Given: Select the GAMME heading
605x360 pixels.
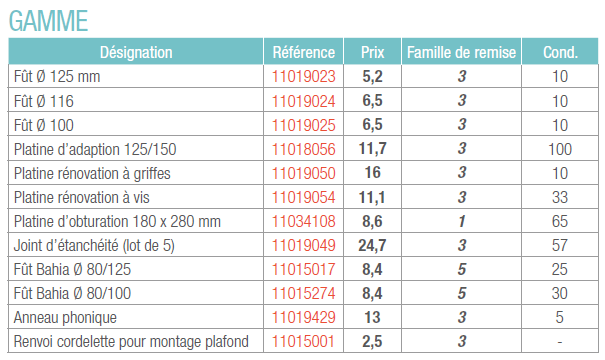Looking at the screenshot, I should pos(49,21).
